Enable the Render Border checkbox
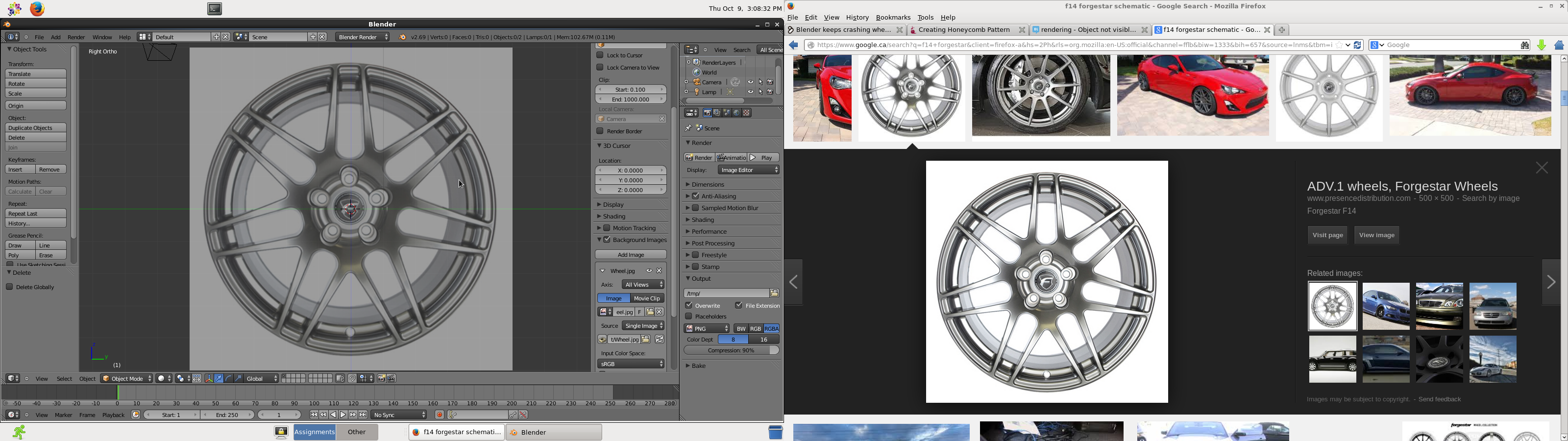 point(600,132)
